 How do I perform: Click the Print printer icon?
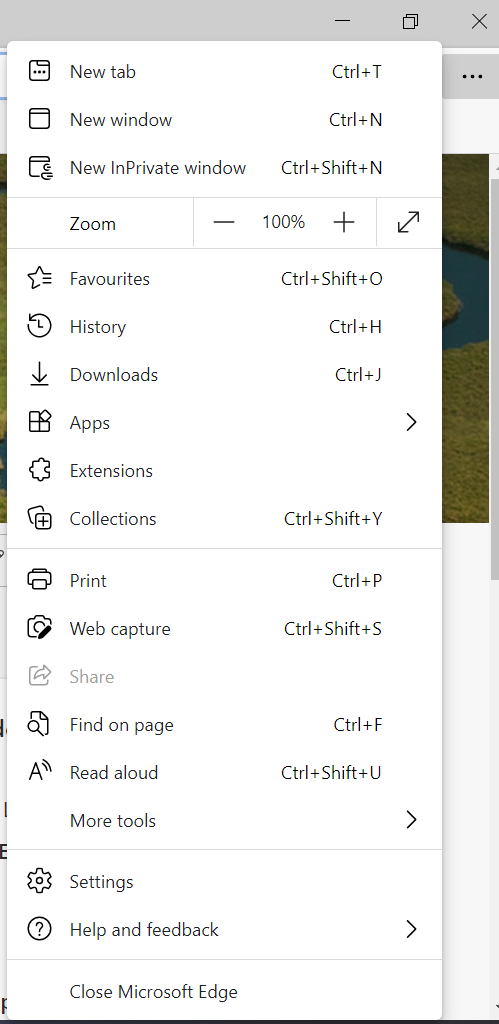pyautogui.click(x=39, y=581)
